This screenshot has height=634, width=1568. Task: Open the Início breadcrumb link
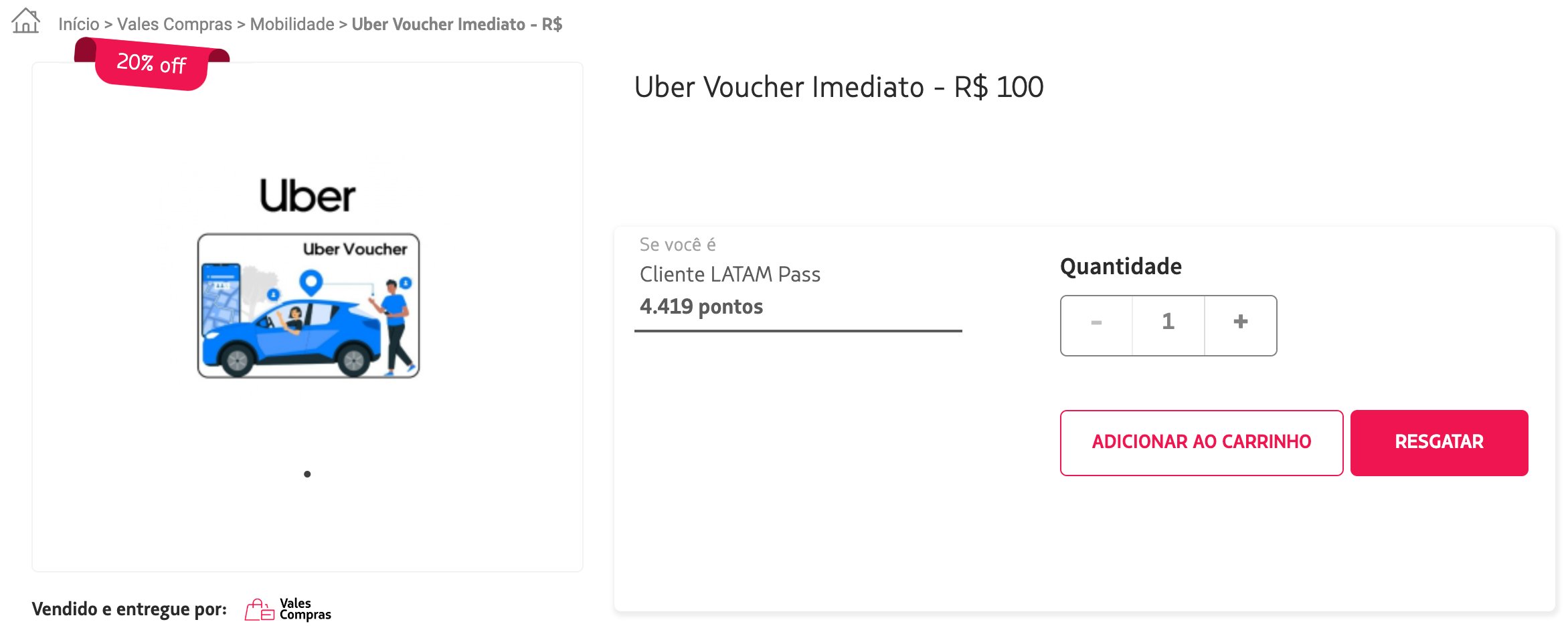click(78, 24)
